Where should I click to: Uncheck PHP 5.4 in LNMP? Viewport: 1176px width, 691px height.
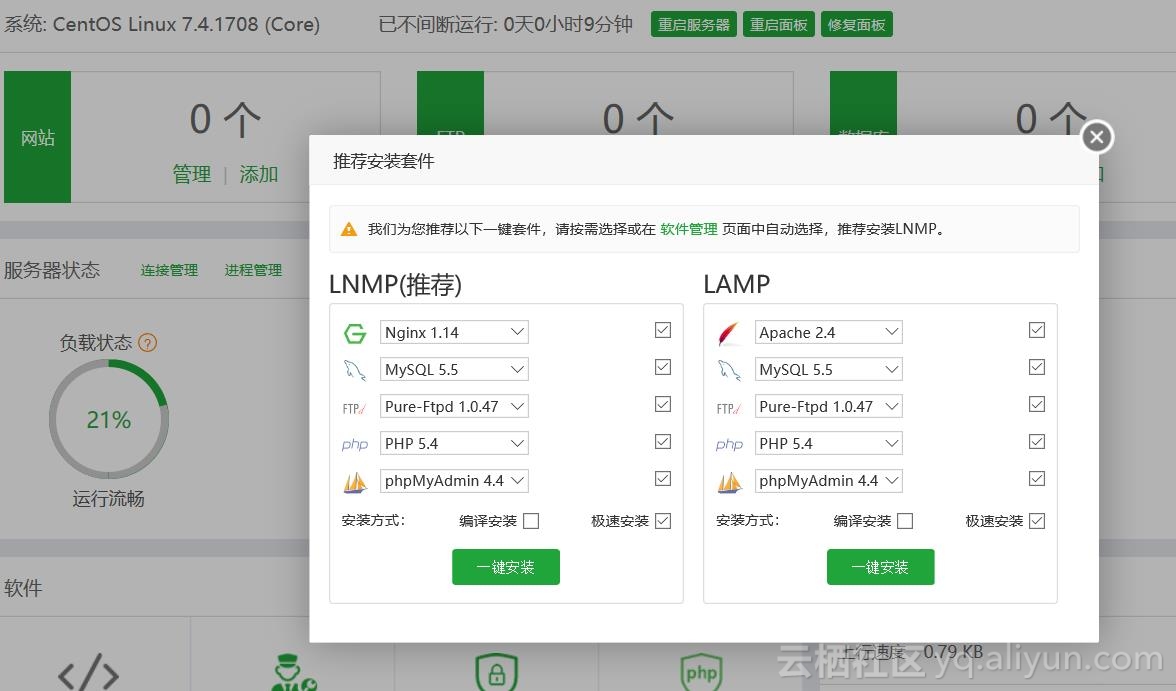tap(663, 441)
